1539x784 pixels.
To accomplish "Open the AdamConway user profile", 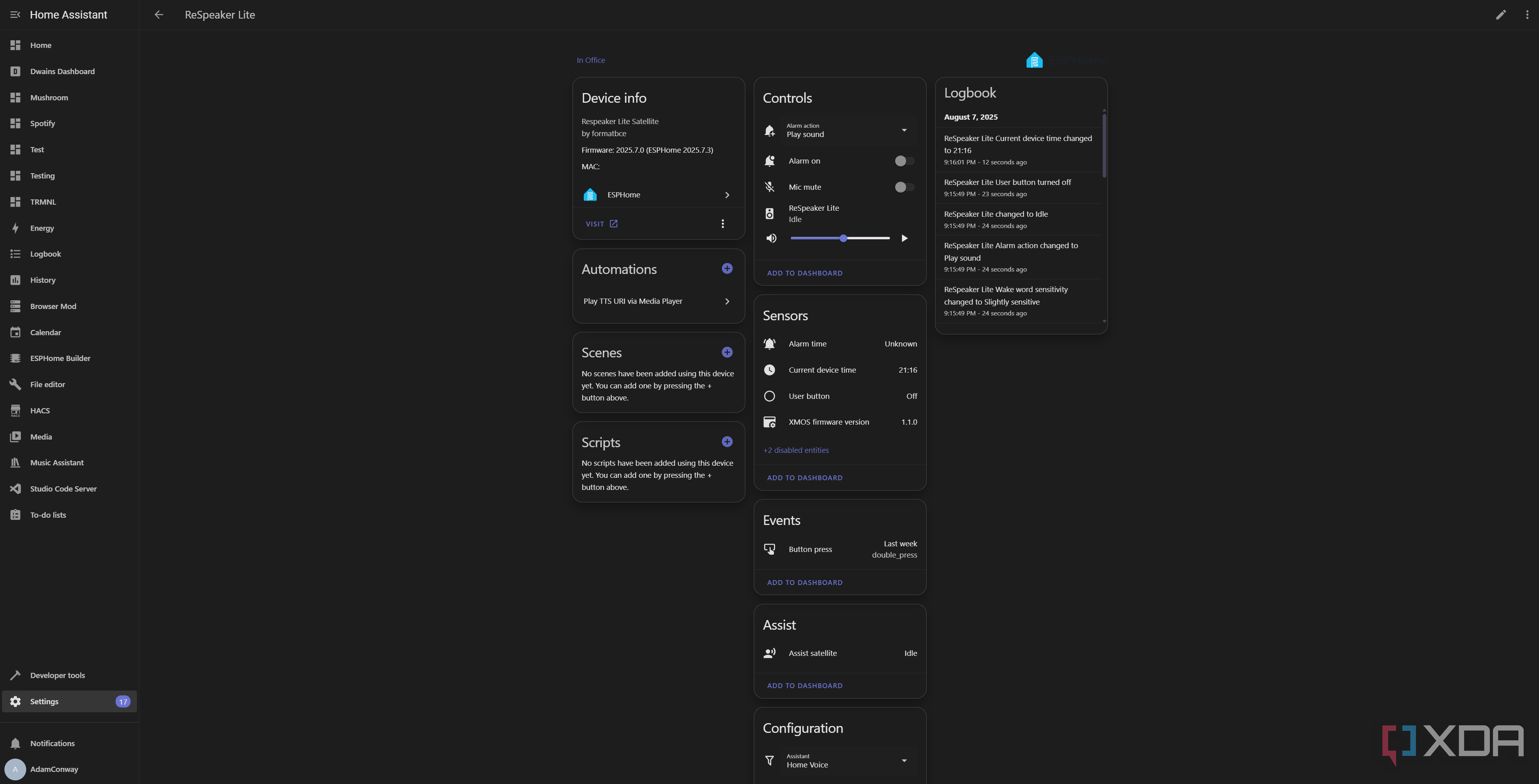I will pos(69,769).
